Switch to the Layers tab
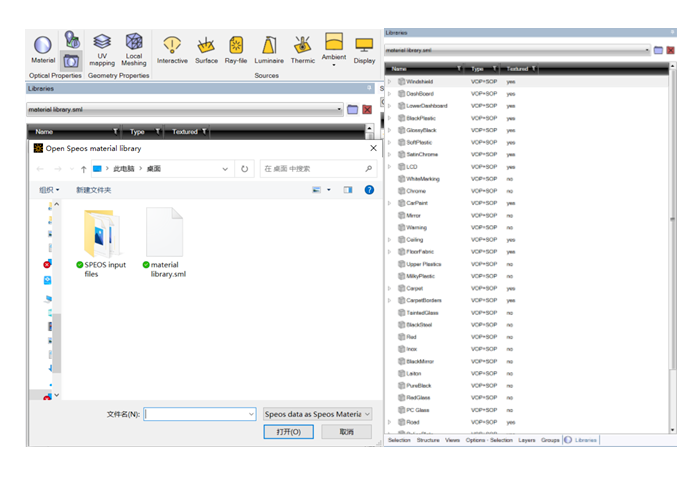The width and height of the screenshot is (700, 487). pyautogui.click(x=527, y=440)
